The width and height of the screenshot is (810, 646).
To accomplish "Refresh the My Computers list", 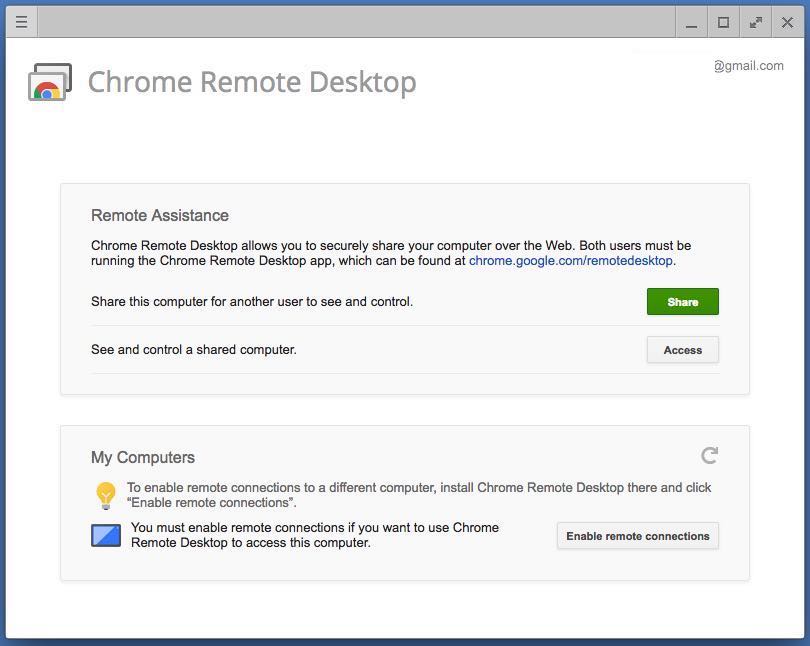I will (709, 456).
